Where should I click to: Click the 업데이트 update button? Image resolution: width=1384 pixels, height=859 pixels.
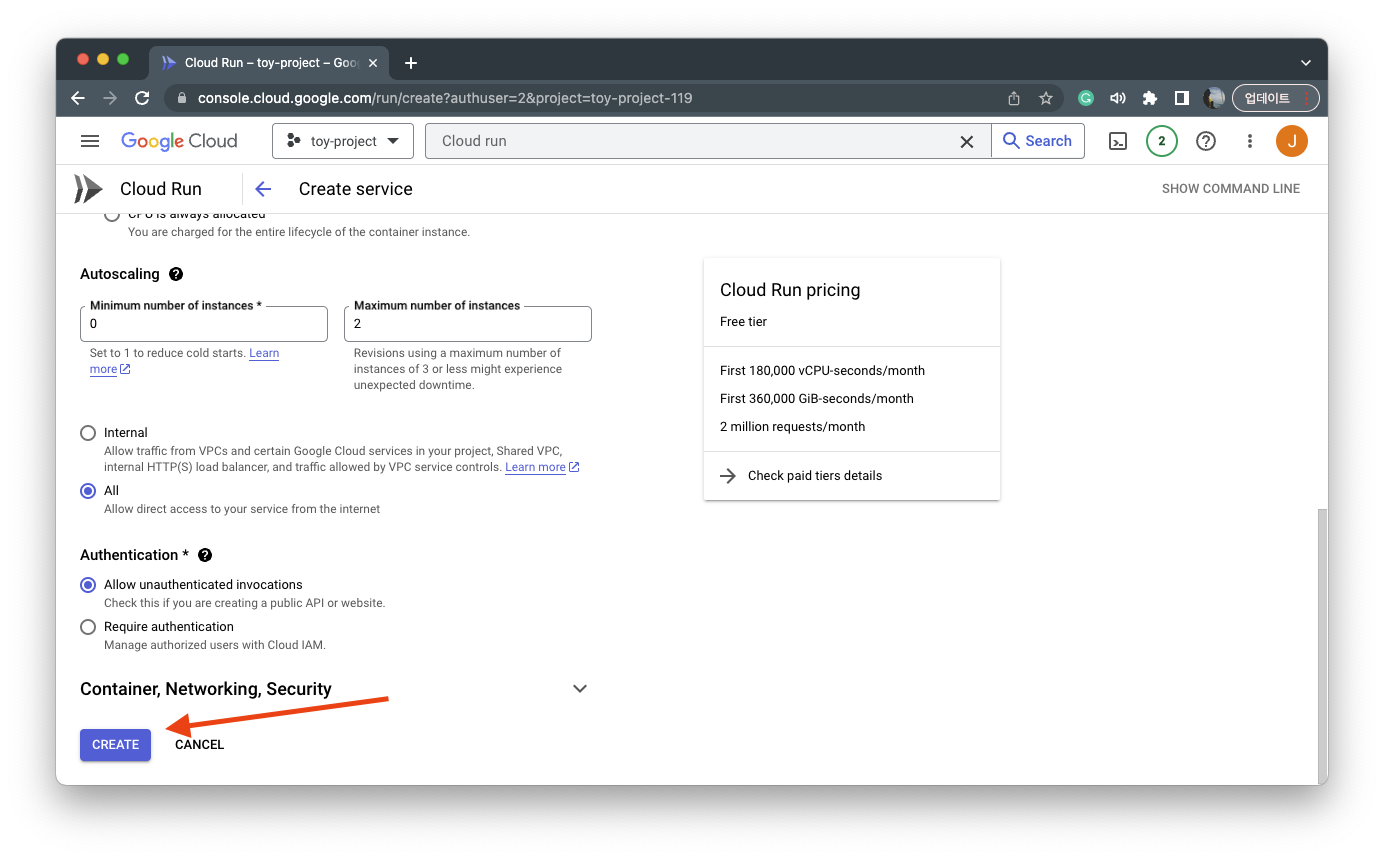click(1276, 98)
